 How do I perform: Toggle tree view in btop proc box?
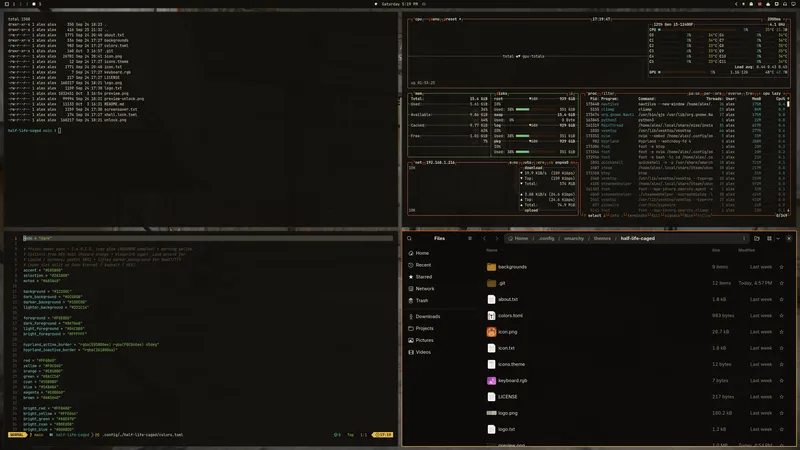coord(751,94)
